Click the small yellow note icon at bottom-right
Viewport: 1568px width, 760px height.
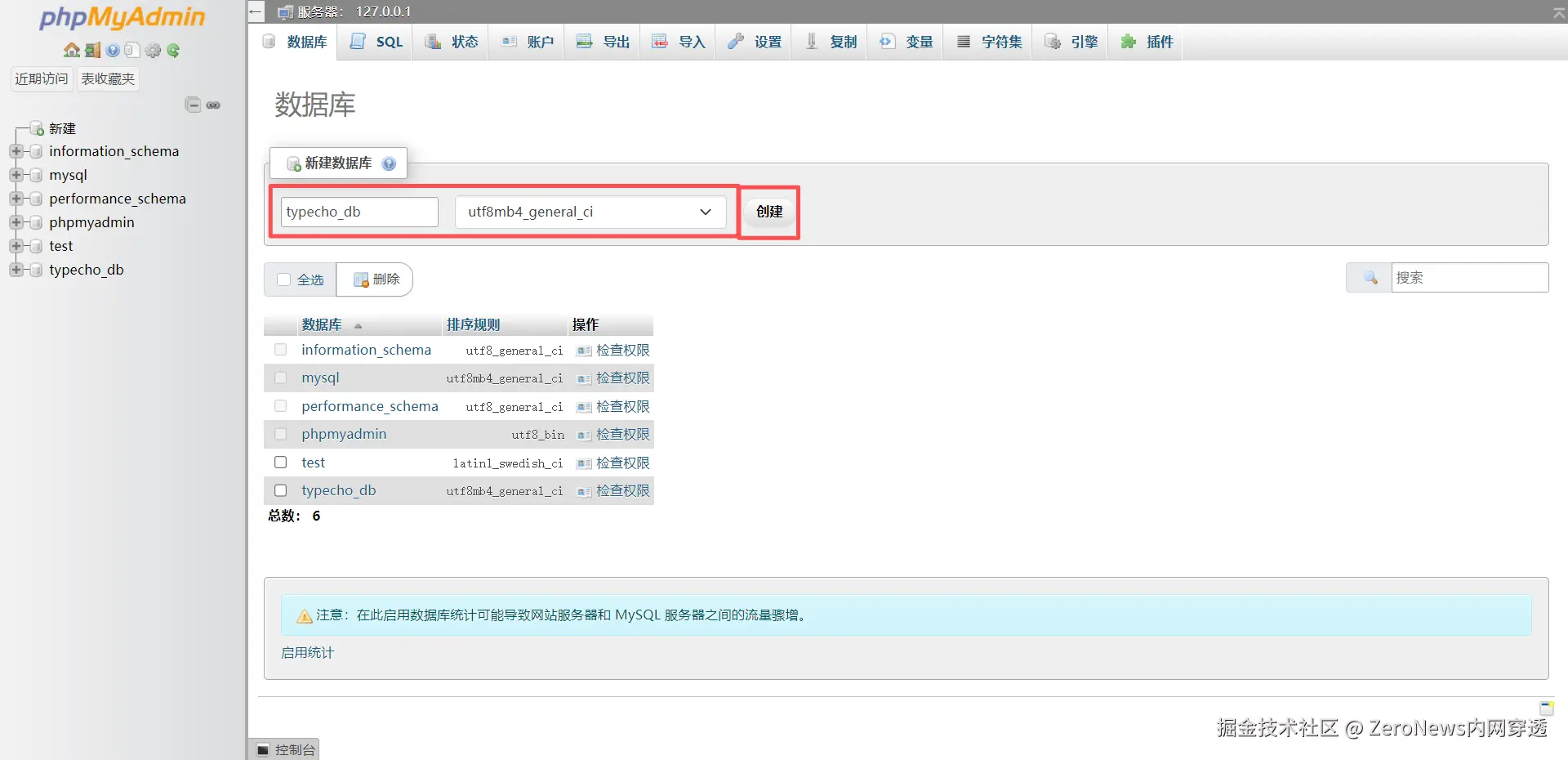[x=1547, y=708]
